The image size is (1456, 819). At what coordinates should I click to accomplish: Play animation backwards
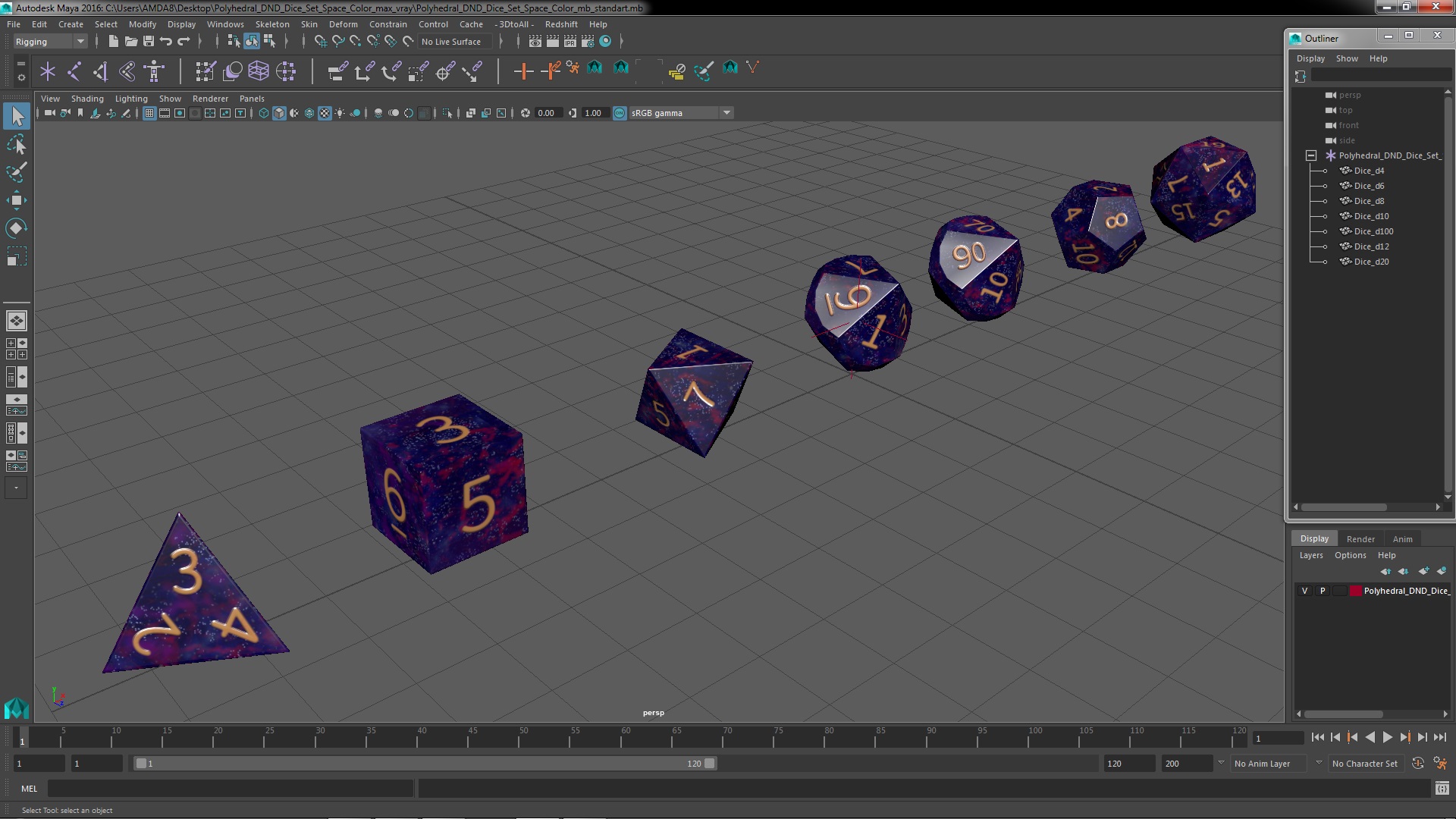pos(1370,737)
